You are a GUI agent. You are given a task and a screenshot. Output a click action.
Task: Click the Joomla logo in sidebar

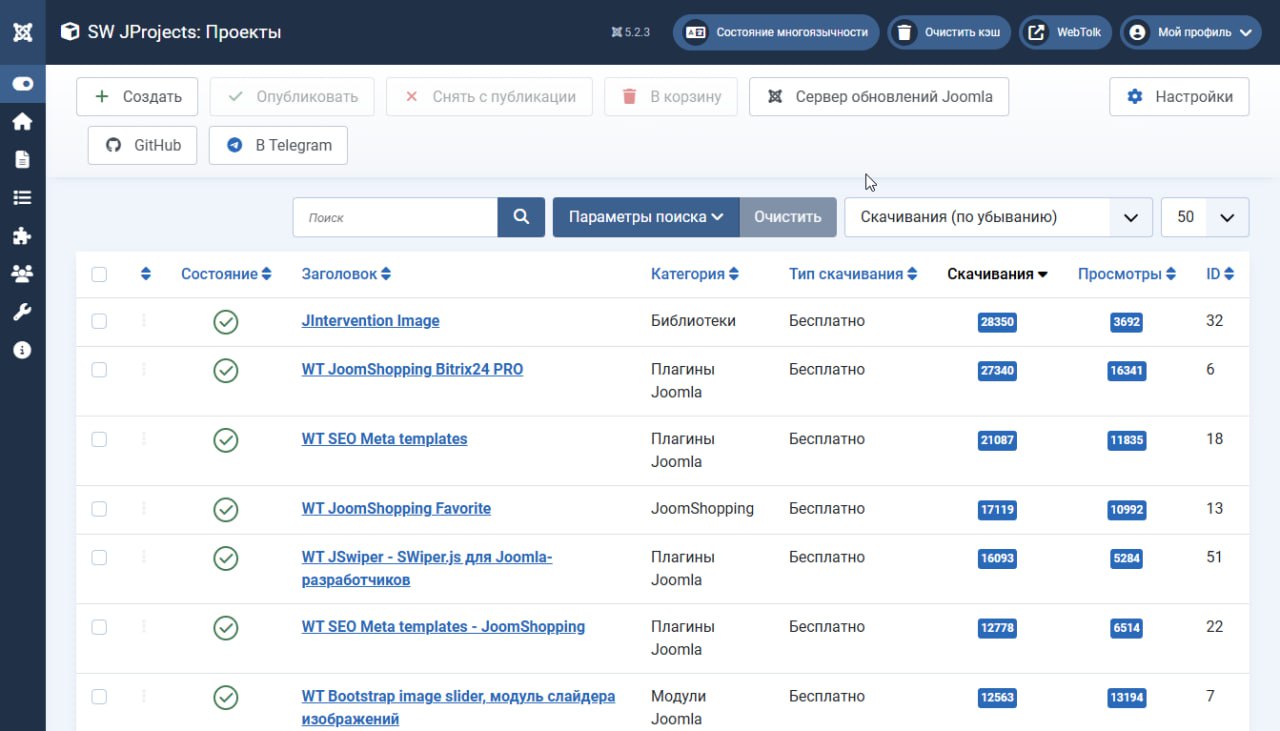pos(22,32)
